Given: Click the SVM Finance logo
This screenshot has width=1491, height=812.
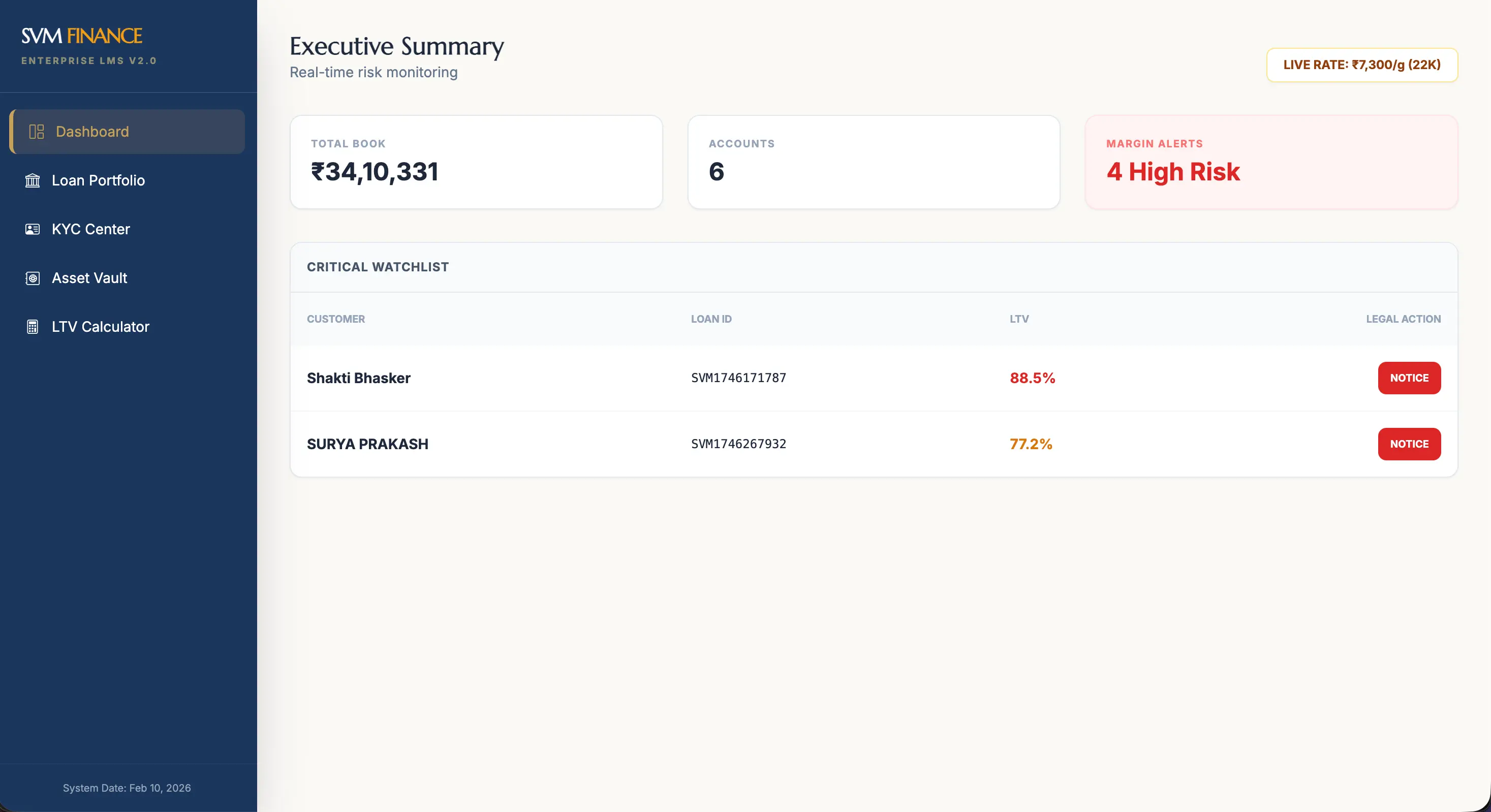Looking at the screenshot, I should (82, 36).
